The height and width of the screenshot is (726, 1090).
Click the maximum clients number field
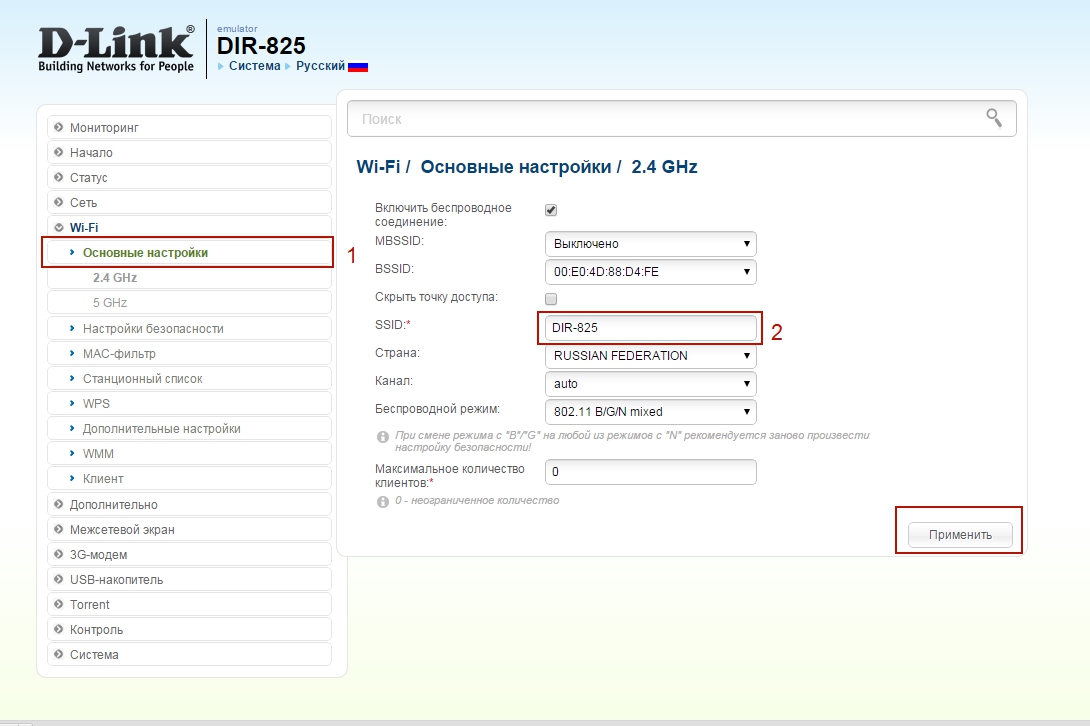pos(651,471)
